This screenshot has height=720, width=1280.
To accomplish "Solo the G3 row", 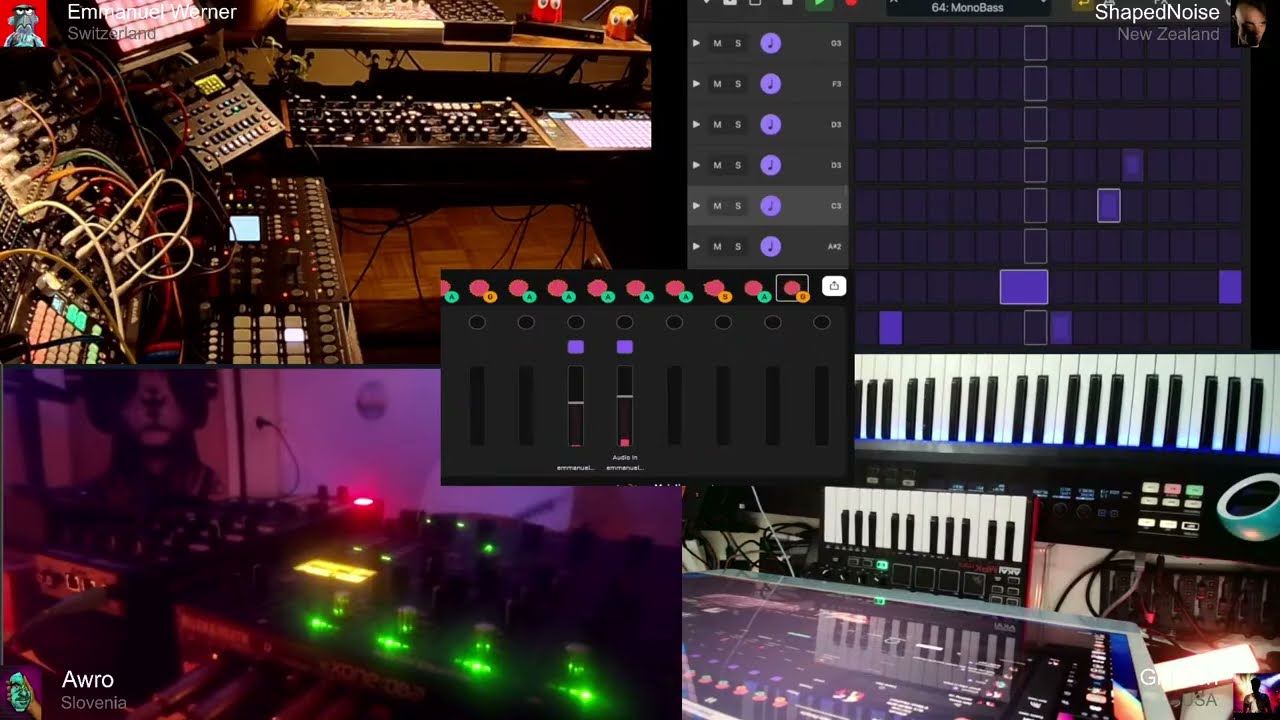I will click(738, 43).
